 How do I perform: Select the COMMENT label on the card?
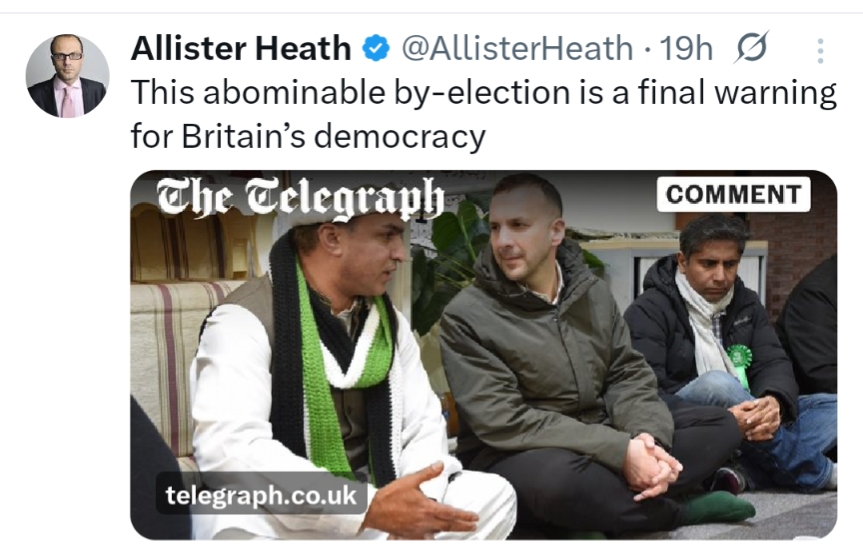point(733,194)
